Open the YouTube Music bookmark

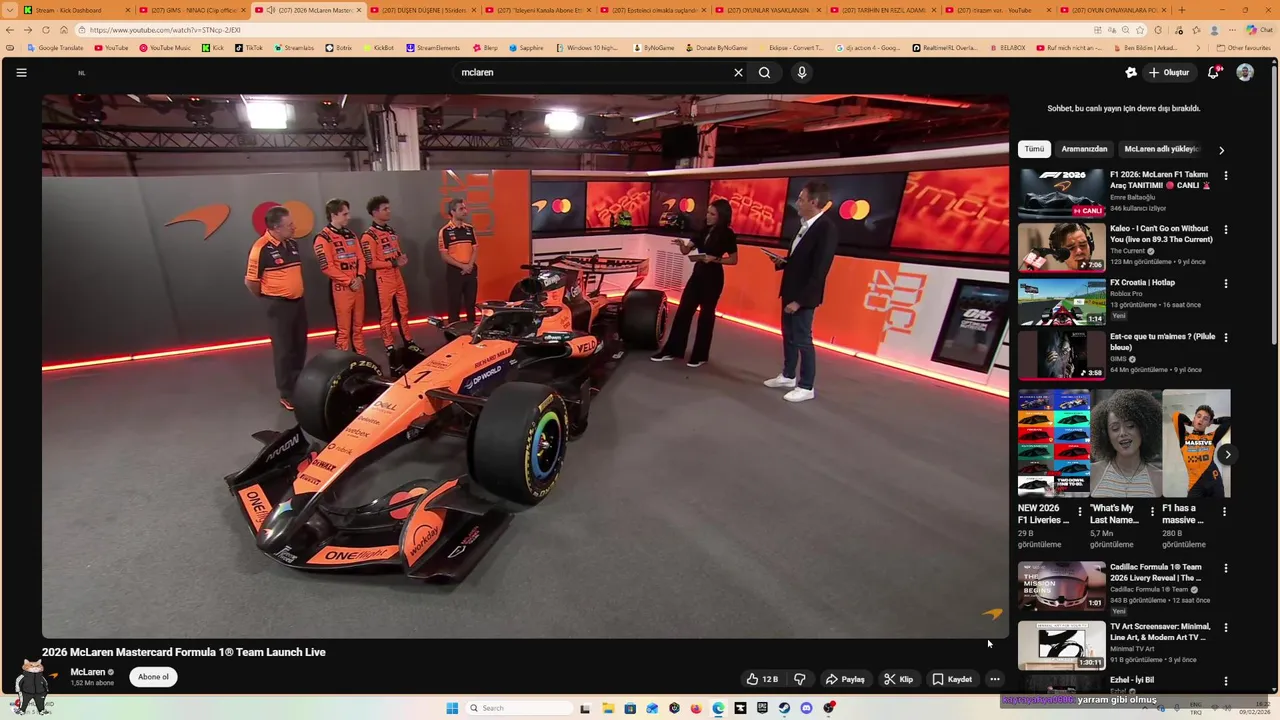pos(165,48)
